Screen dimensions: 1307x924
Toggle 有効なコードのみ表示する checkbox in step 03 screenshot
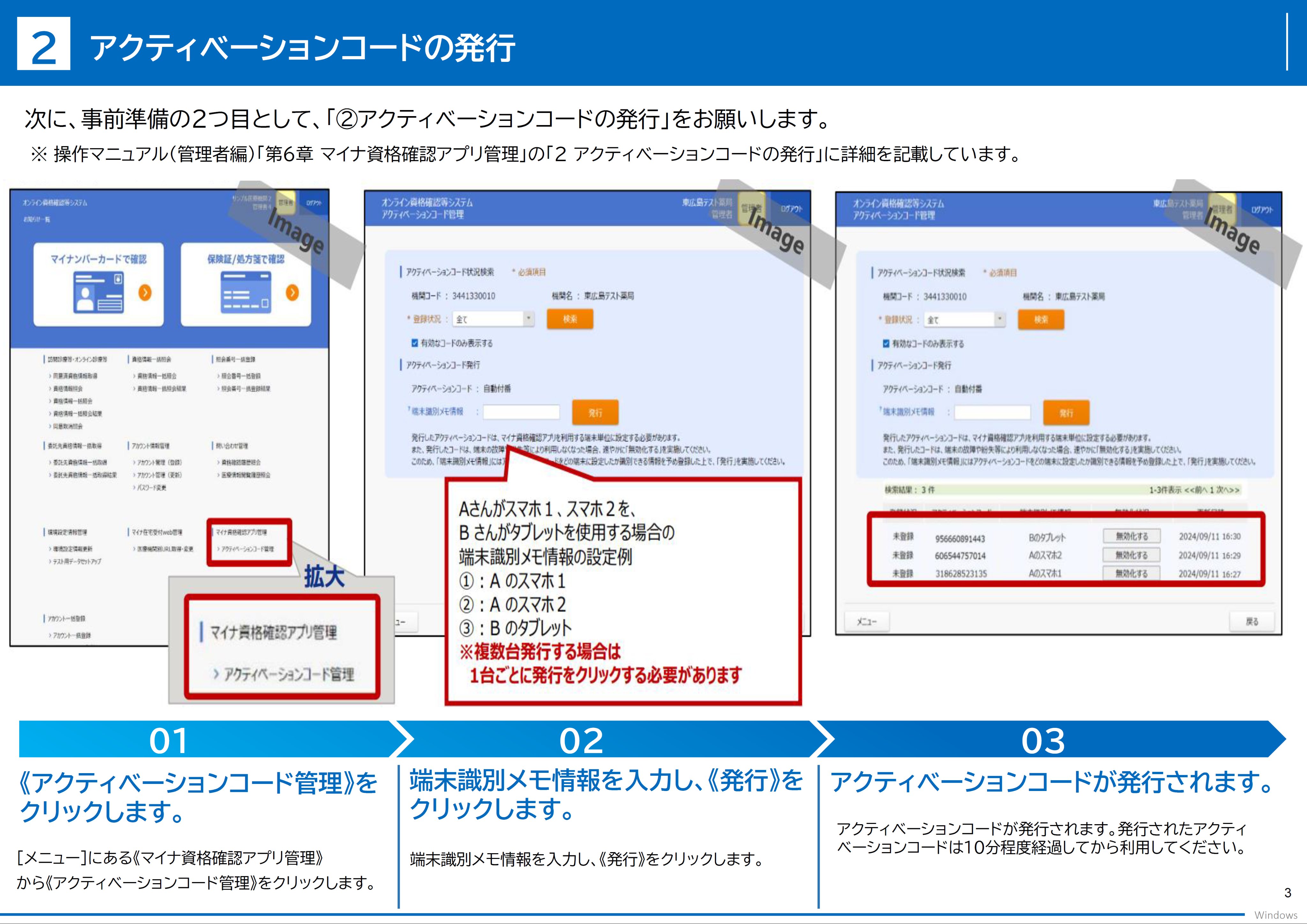point(886,344)
